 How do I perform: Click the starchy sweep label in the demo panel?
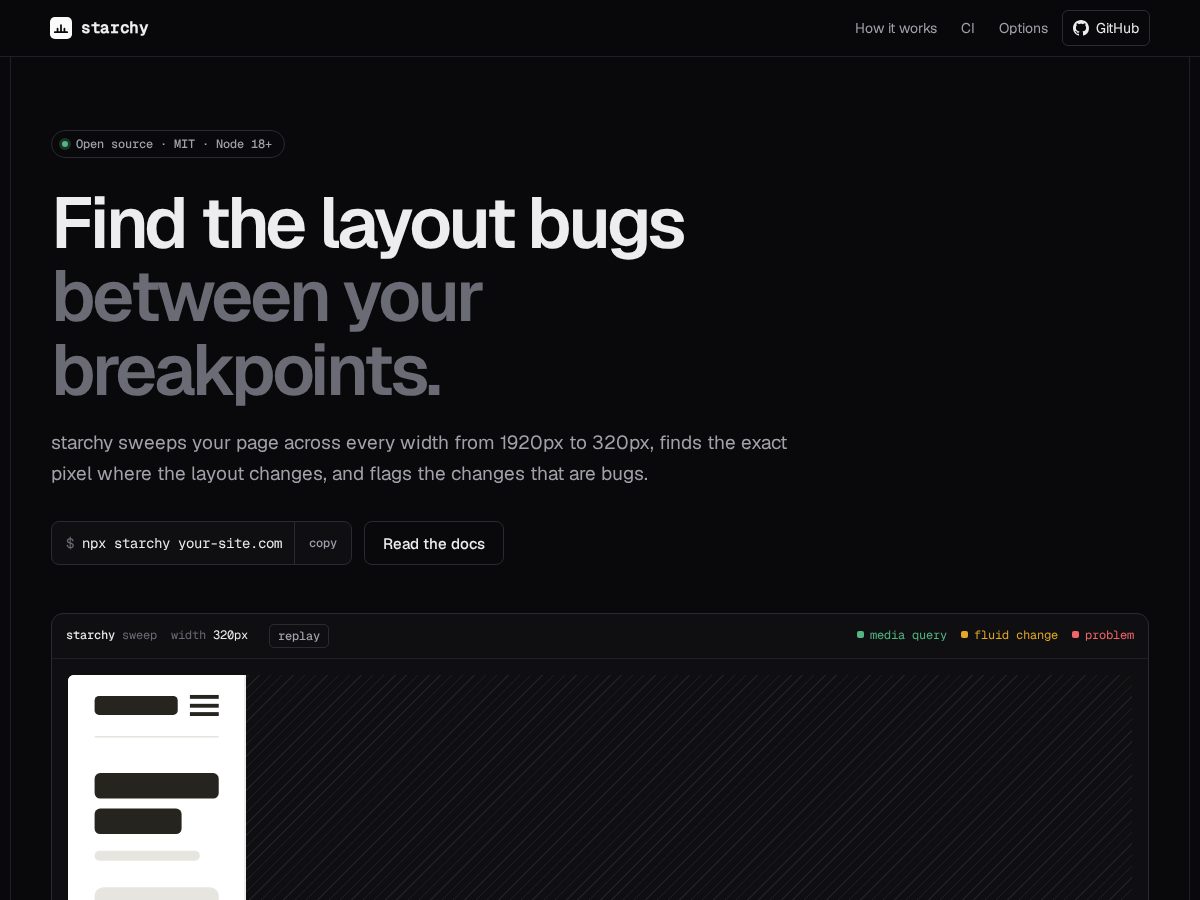coord(111,635)
